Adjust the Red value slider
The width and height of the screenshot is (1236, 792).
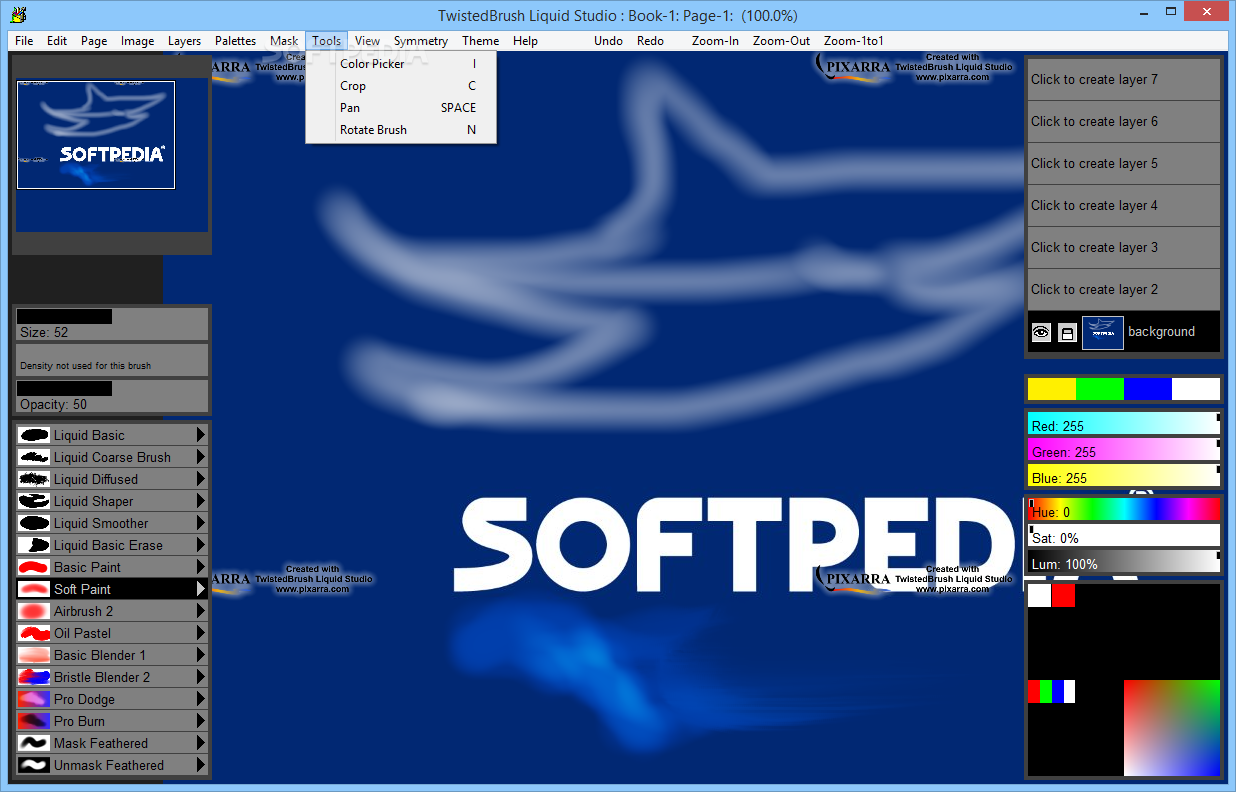[1124, 424]
